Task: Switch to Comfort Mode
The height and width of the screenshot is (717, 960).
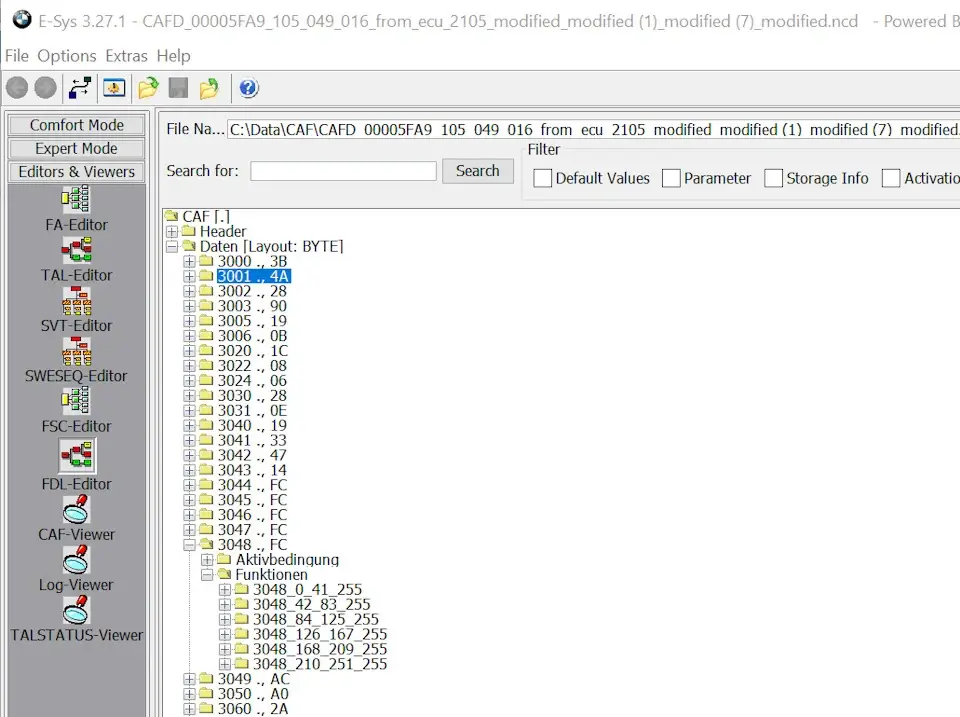Action: click(77, 125)
